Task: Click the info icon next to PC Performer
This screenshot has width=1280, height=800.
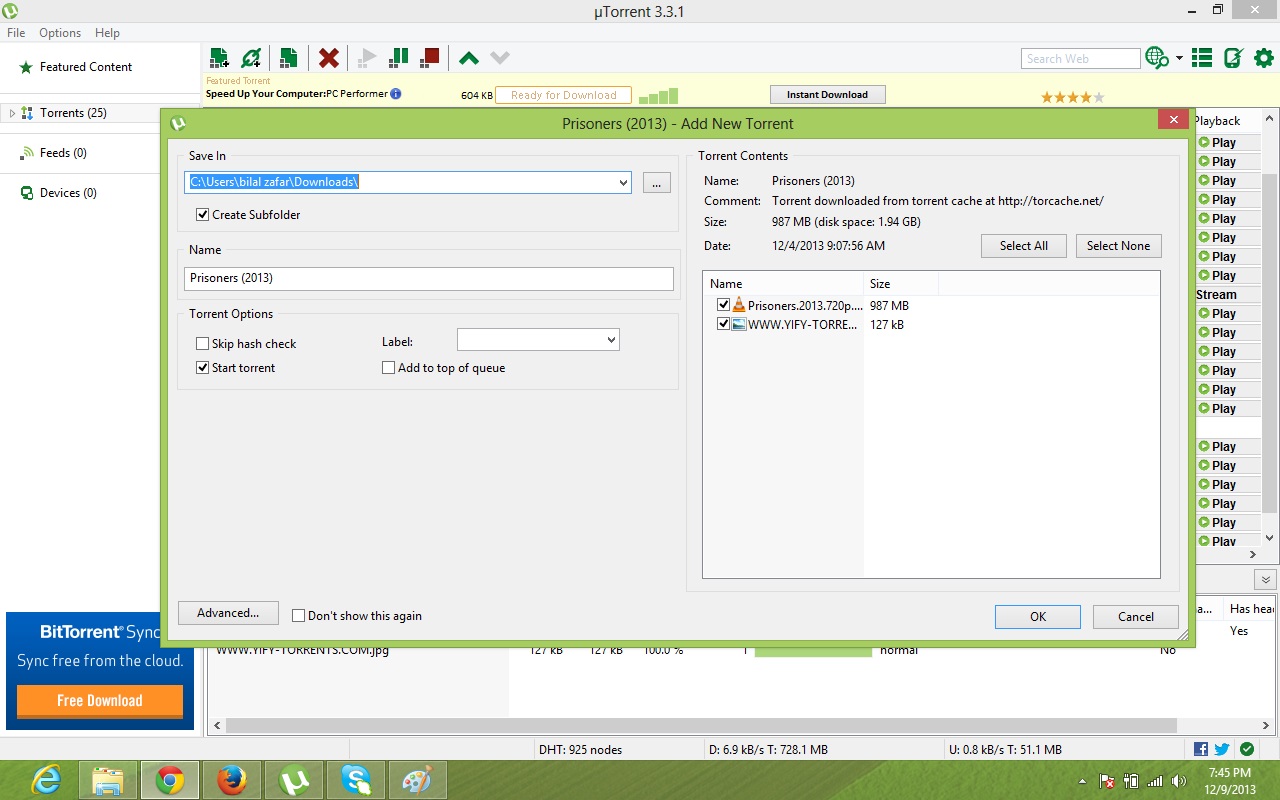Action: [396, 94]
